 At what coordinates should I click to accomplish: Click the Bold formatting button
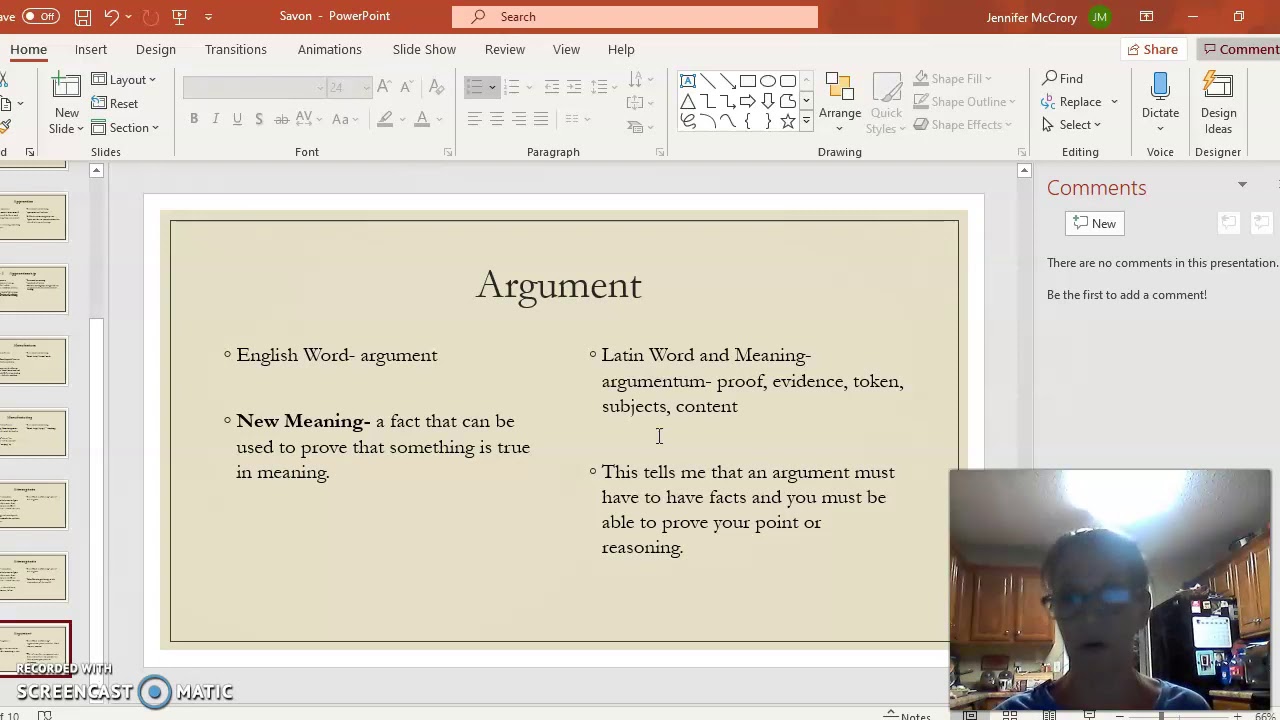tap(194, 119)
